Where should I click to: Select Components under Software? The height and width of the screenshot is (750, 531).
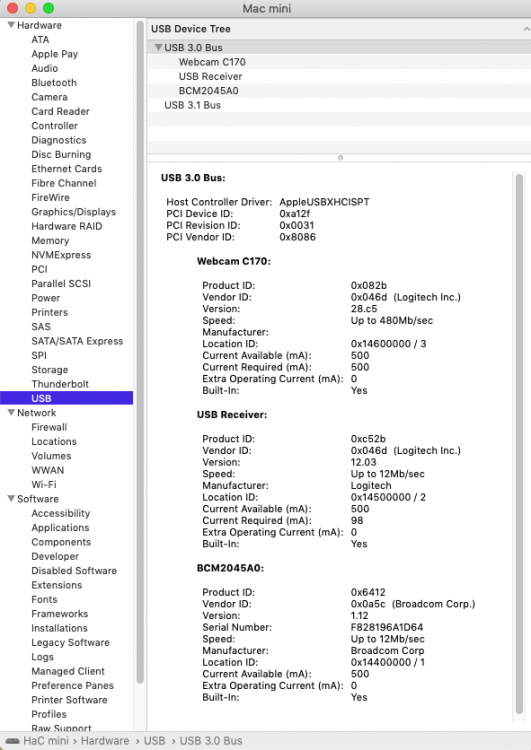click(x=61, y=542)
